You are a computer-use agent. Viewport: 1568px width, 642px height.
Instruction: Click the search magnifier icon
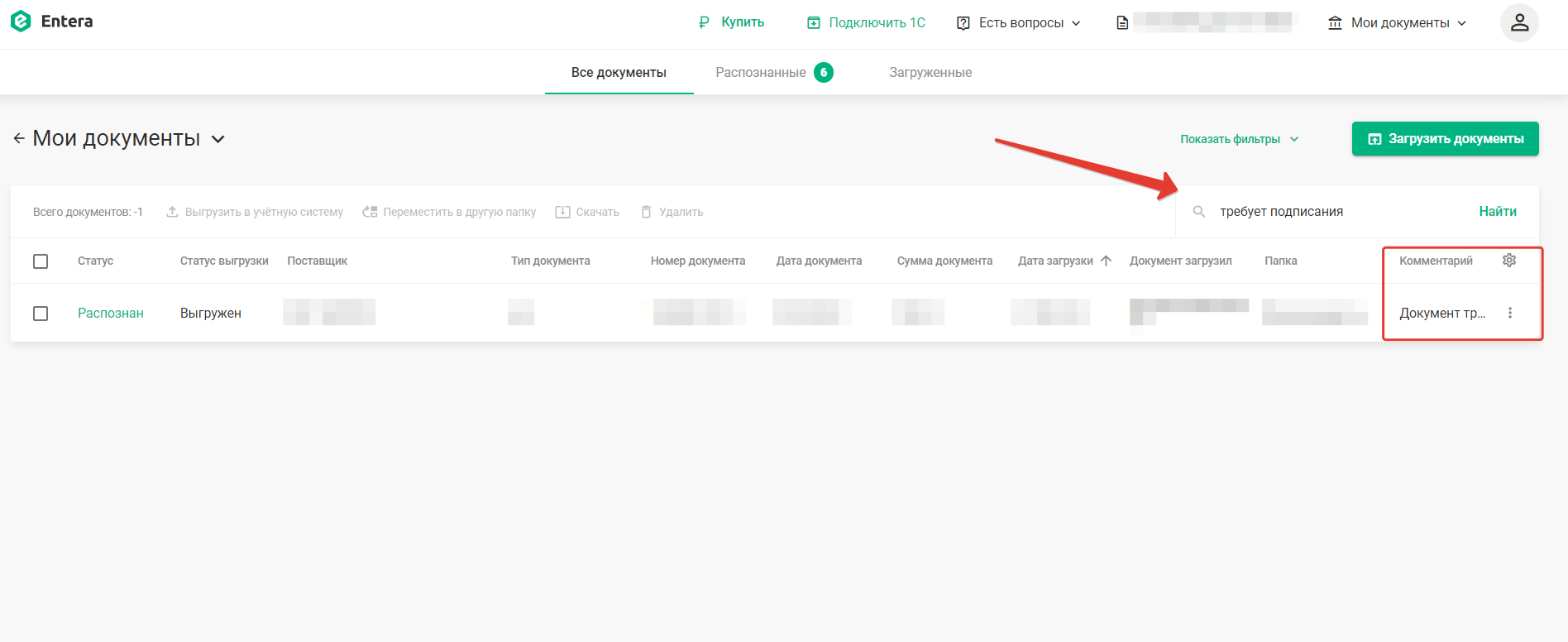1199,212
